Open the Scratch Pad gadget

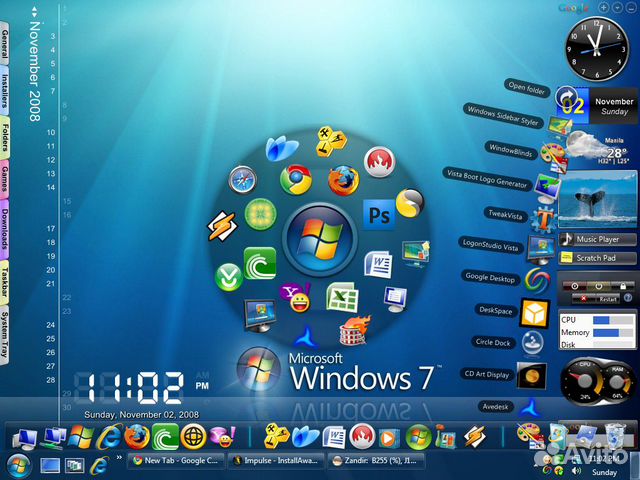pos(598,258)
